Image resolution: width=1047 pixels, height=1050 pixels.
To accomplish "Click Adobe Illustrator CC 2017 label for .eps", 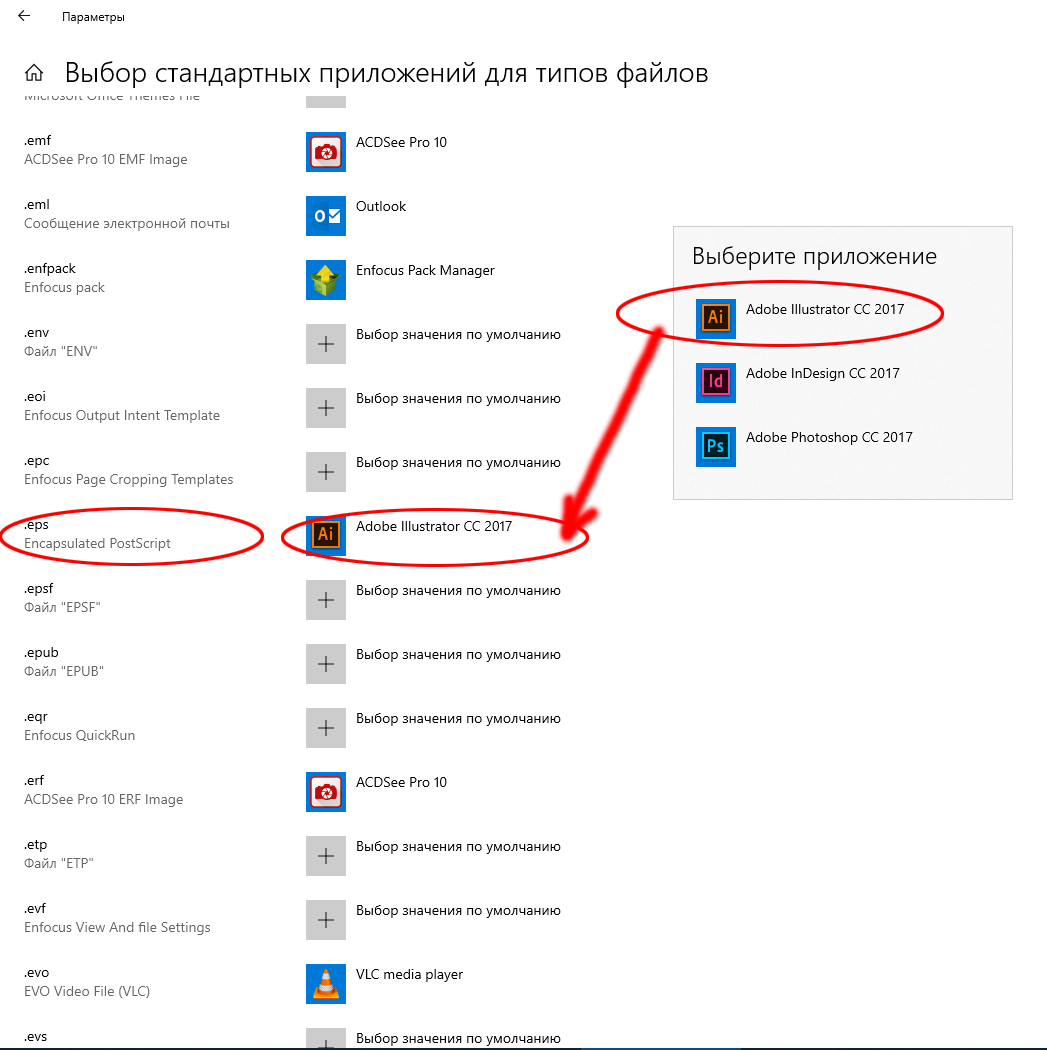I will coord(434,526).
